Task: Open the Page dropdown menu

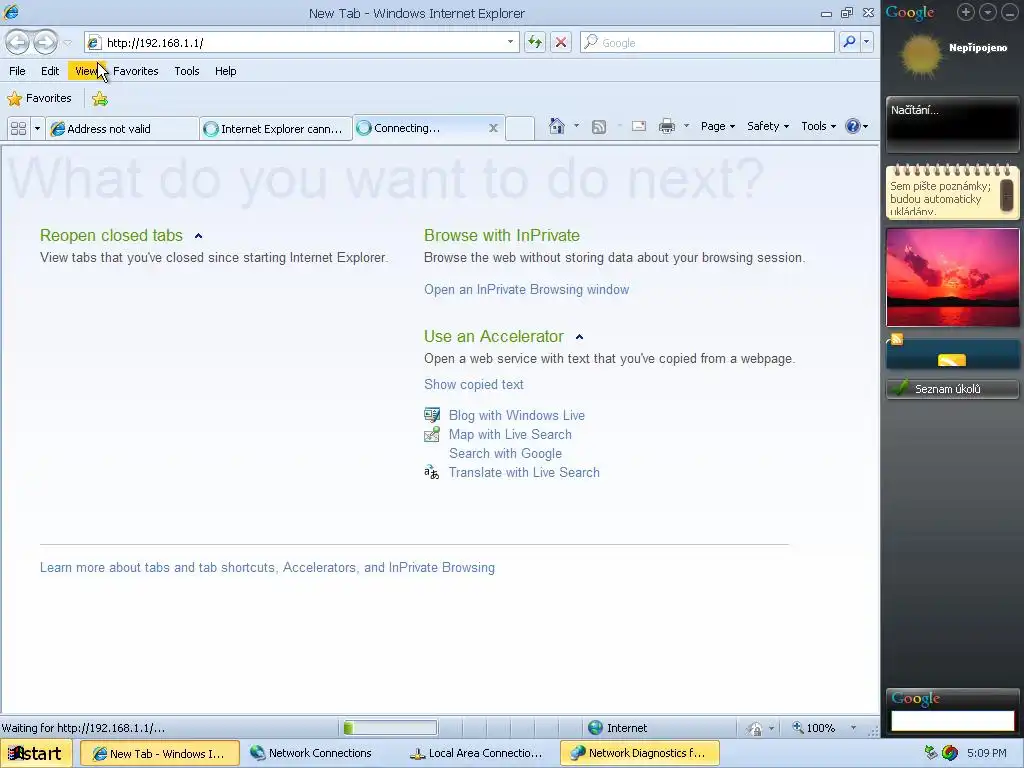Action: [718, 126]
